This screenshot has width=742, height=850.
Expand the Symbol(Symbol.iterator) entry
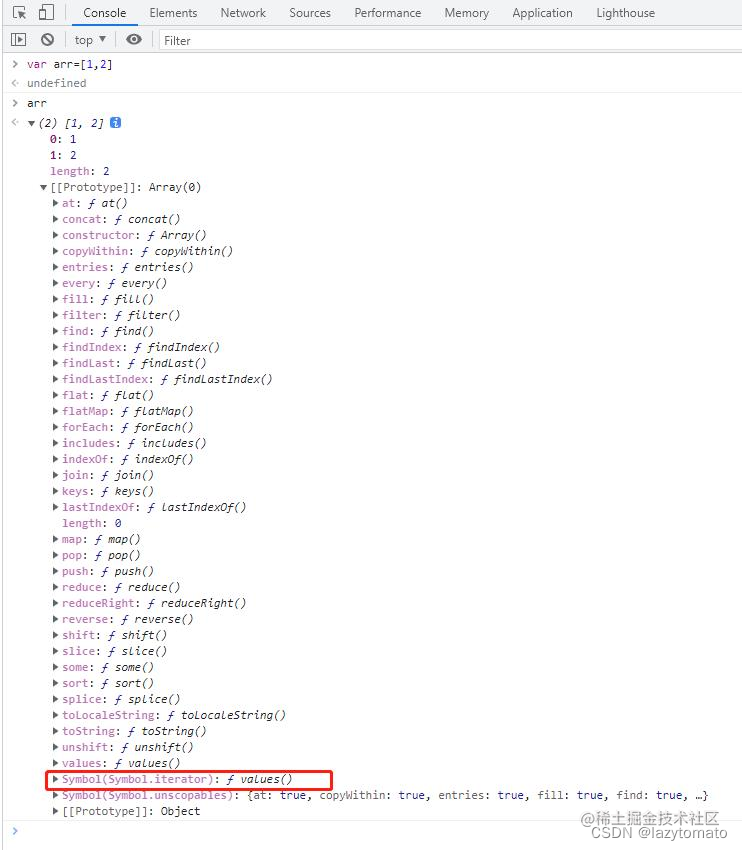pos(55,779)
